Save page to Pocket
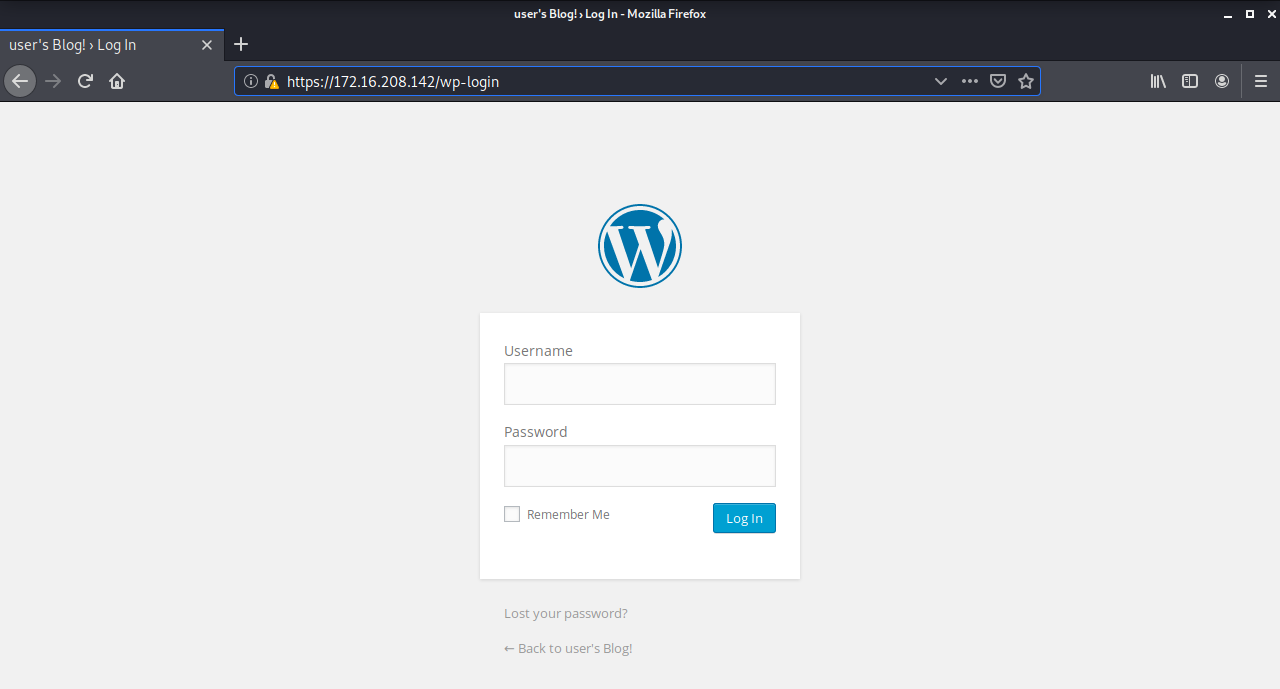 997,82
